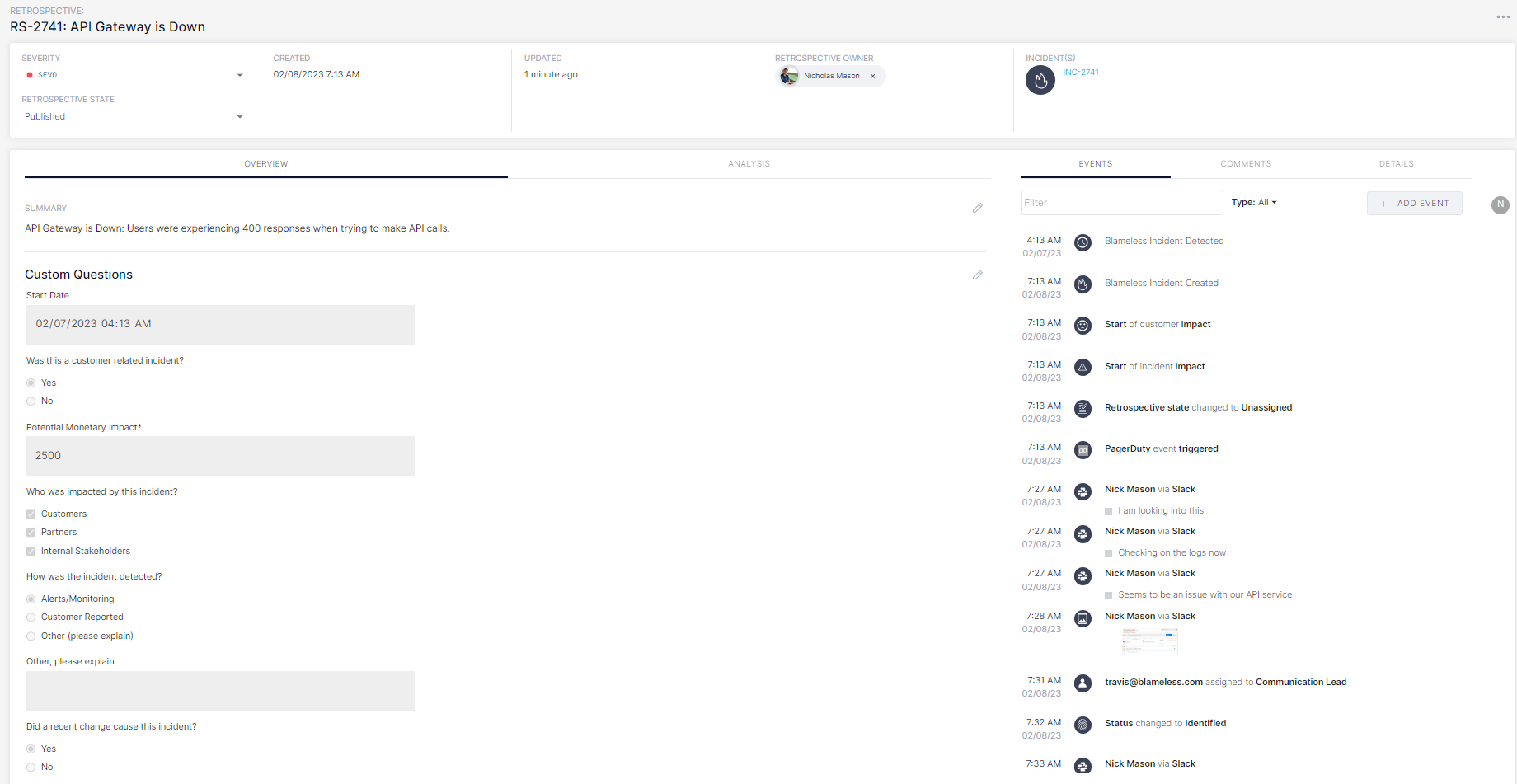The height and width of the screenshot is (784, 1517).
Task: Click the person icon on travis@blameless.com assignment
Action: (1083, 683)
